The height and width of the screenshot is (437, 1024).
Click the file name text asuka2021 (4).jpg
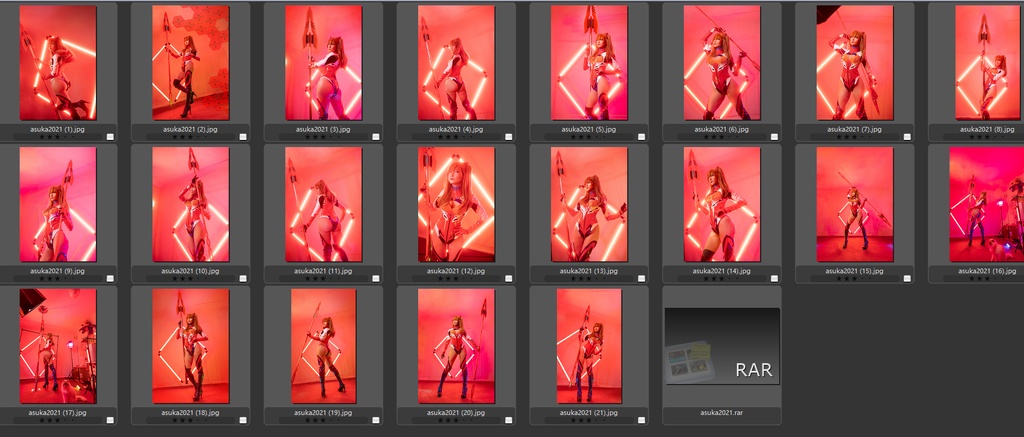coord(456,129)
